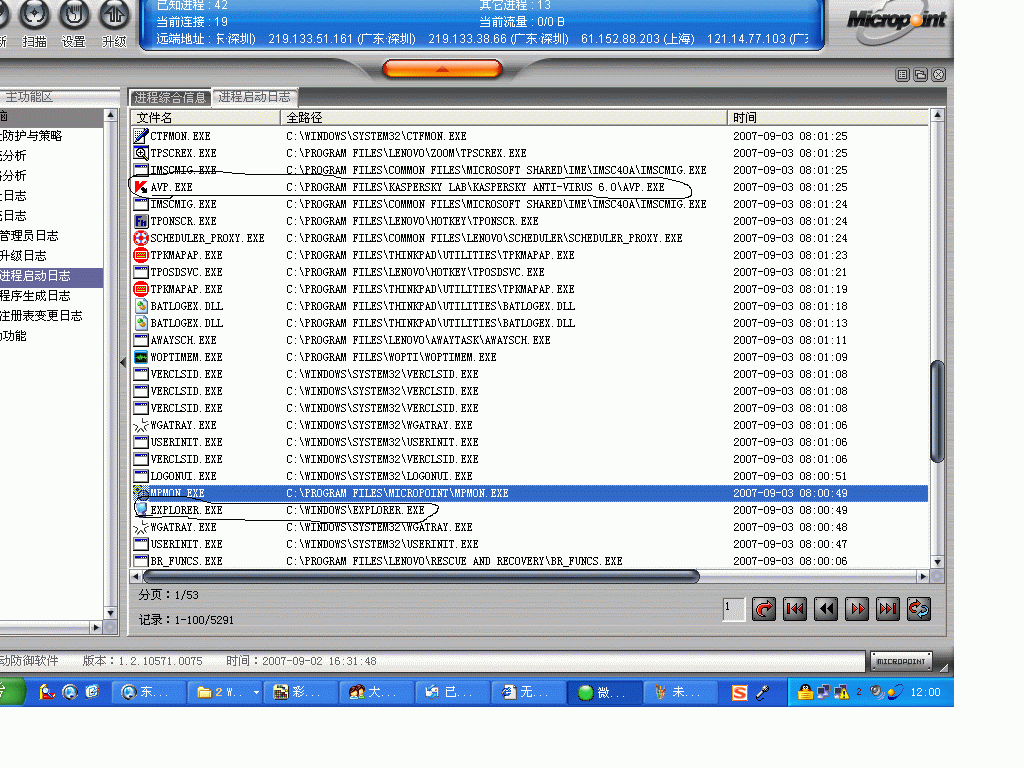Viewport: 1024px width, 768px height.
Task: Click the red curved go-to-page arrow
Action: point(764,608)
